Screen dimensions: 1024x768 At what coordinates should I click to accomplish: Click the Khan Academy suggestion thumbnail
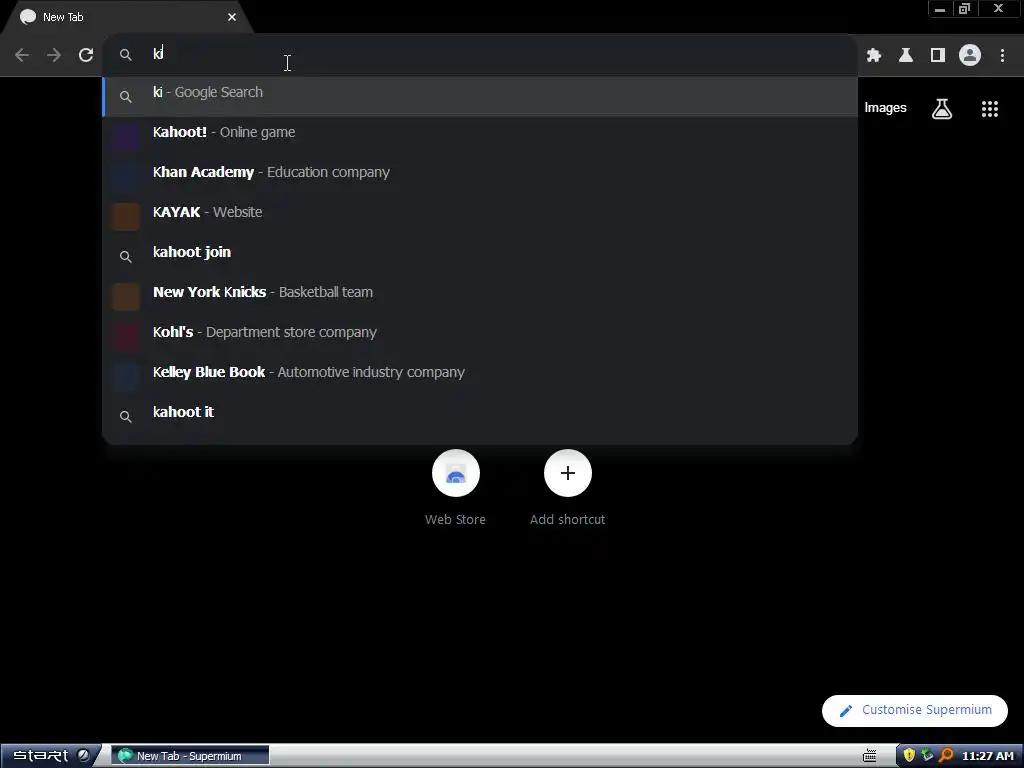(x=125, y=176)
